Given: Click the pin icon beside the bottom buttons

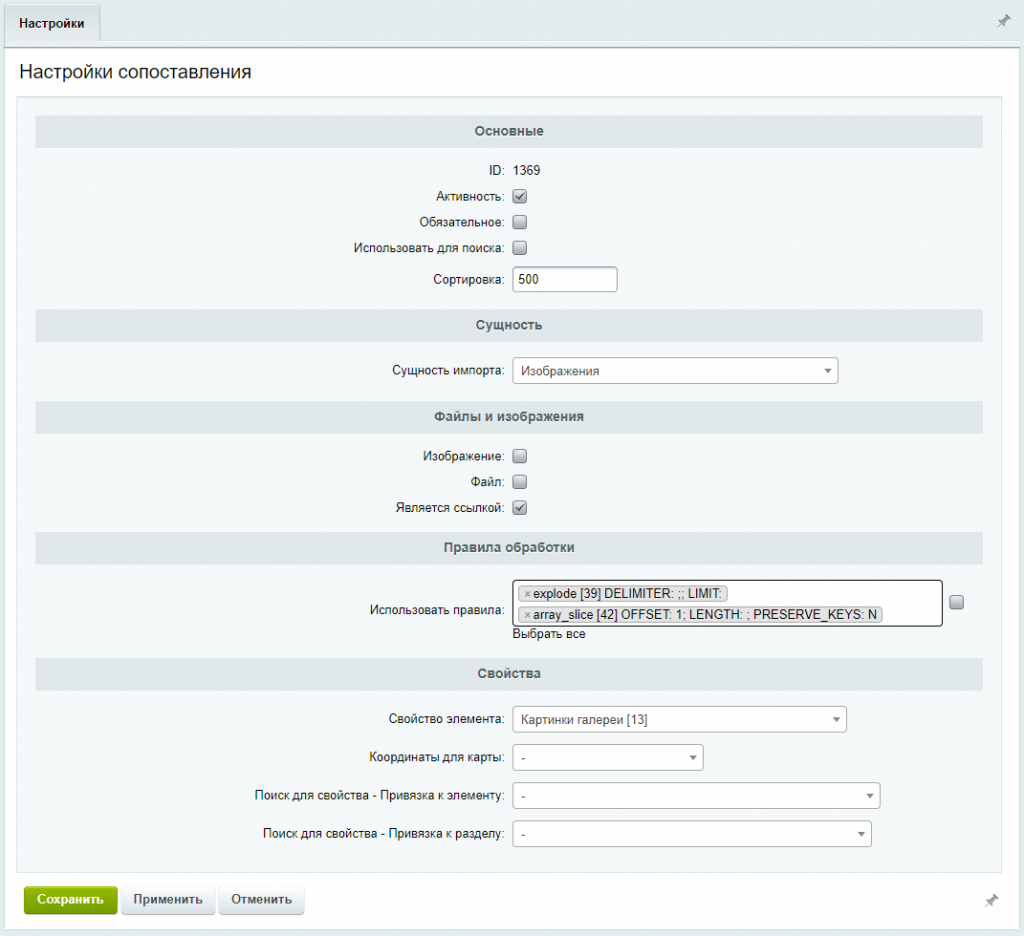Looking at the screenshot, I should point(991,901).
